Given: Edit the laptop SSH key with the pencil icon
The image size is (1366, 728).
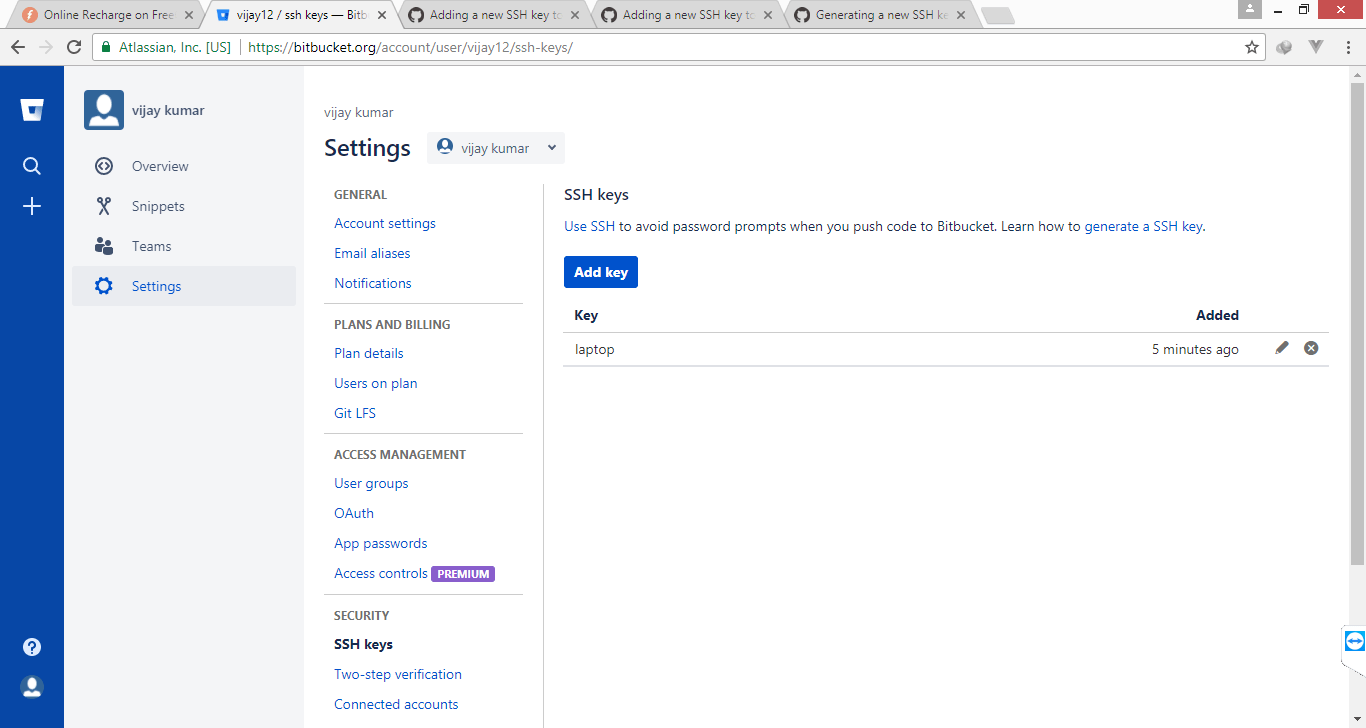Looking at the screenshot, I should (x=1282, y=347).
